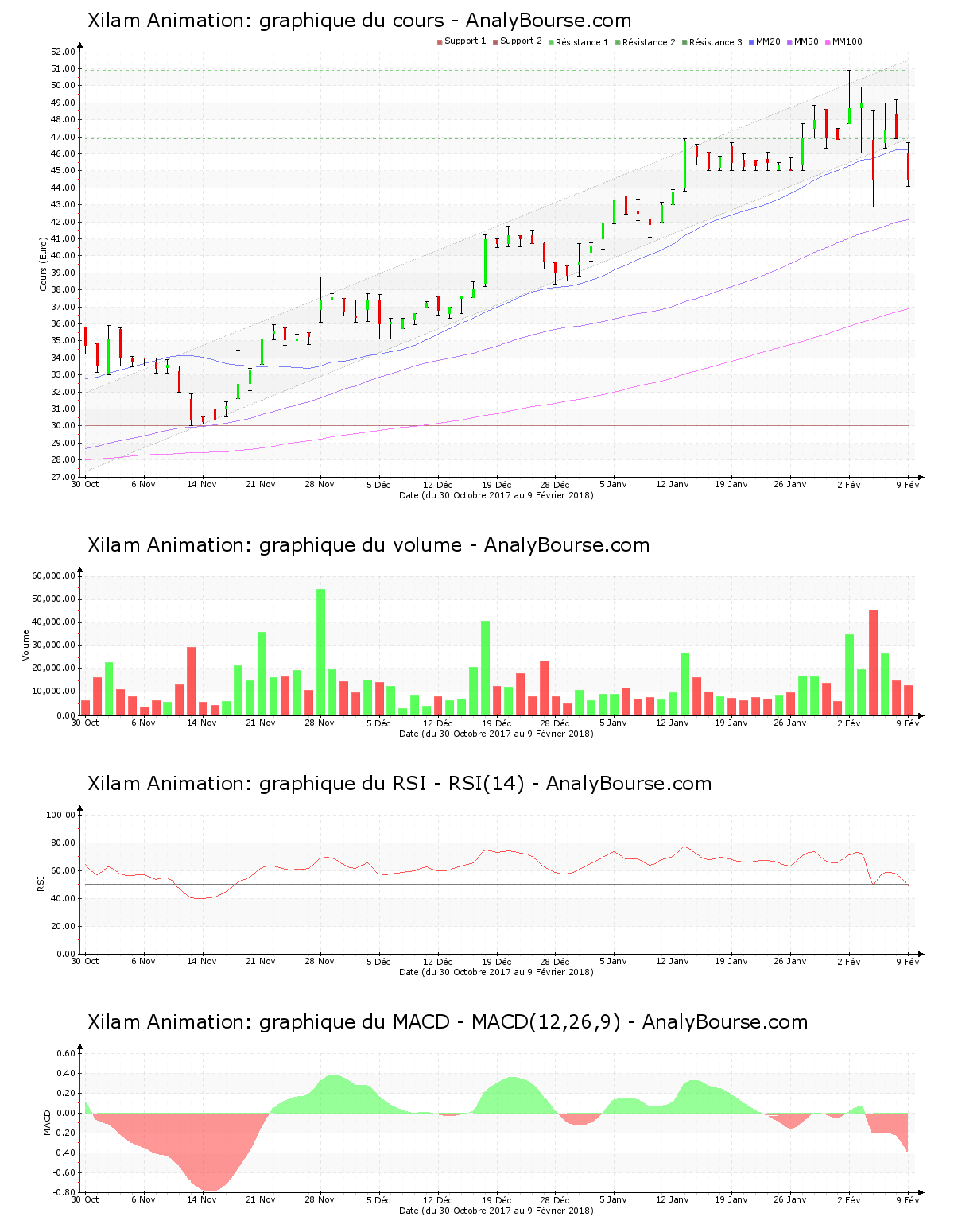Click the 10,000.00 value on volume axis
The height and width of the screenshot is (1232, 954).
(x=54, y=692)
